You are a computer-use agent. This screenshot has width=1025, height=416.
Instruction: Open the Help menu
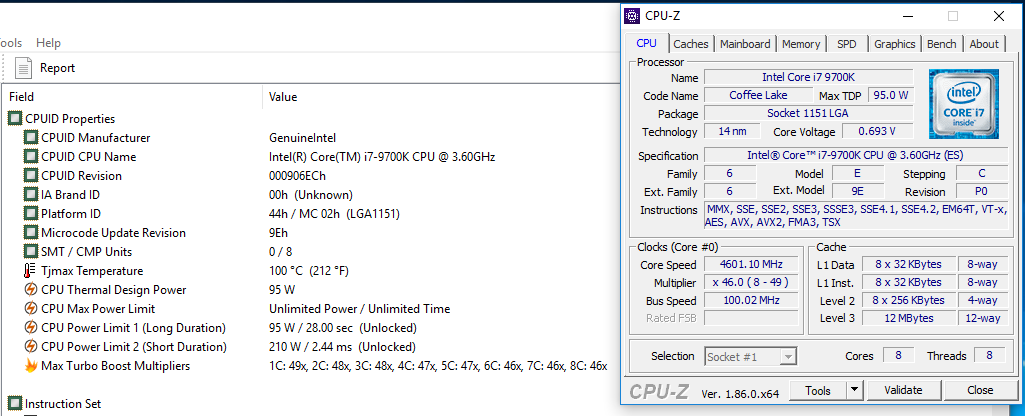tap(48, 43)
